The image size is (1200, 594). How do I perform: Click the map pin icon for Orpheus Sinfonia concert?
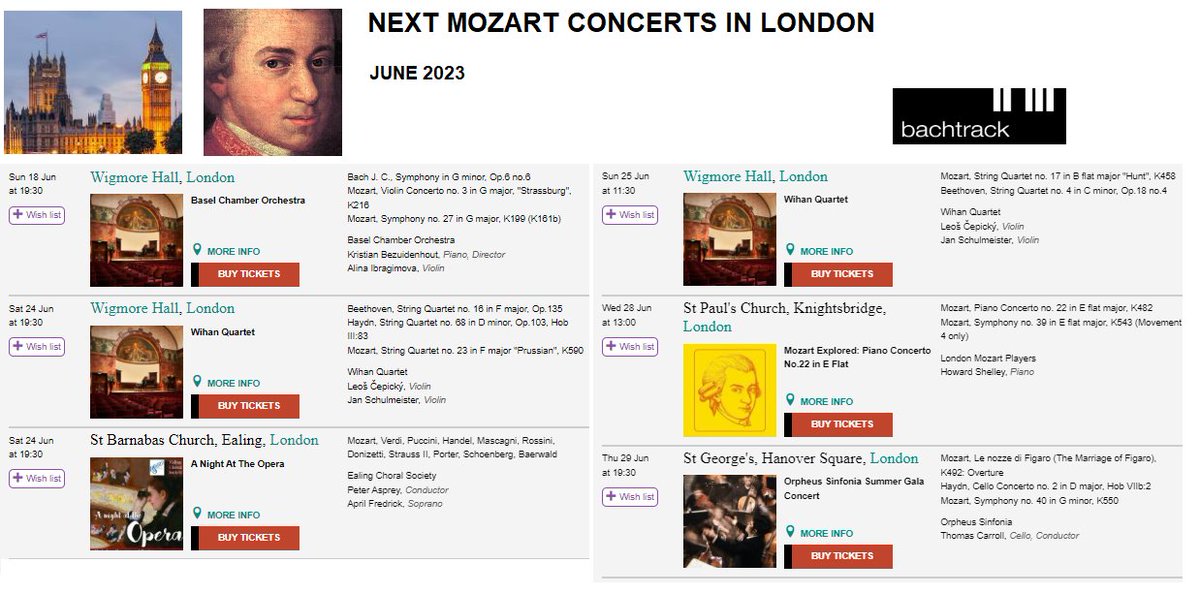coord(791,532)
